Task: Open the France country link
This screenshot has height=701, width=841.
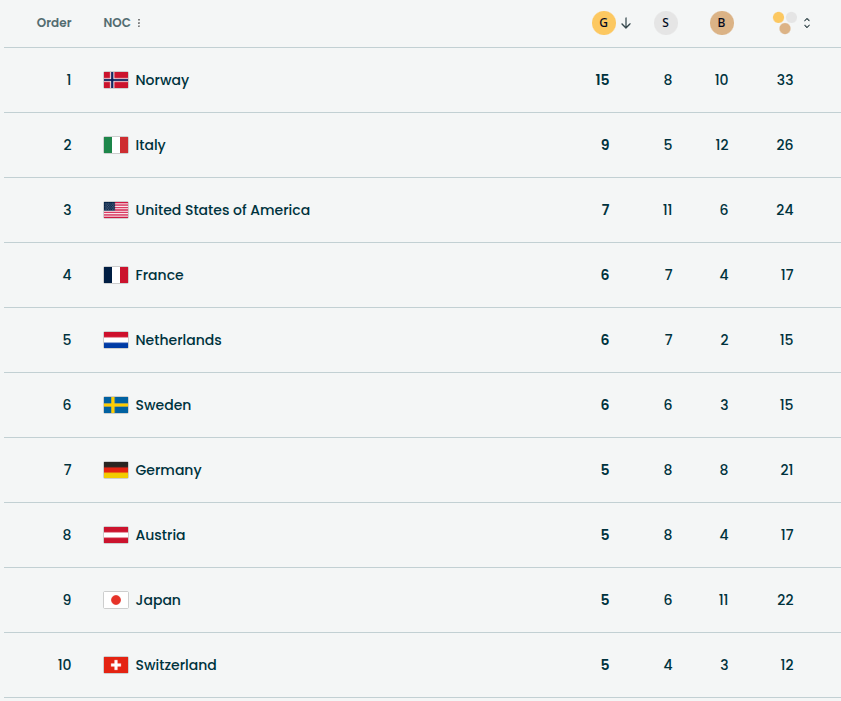Action: point(160,275)
